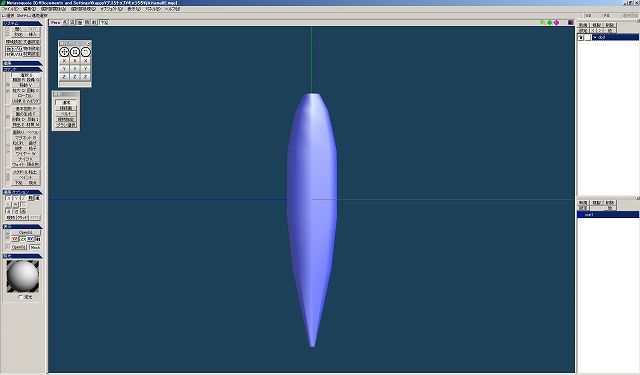The height and width of the screenshot is (375, 640).
Task: Switch to the XY view button
Action: point(31,239)
